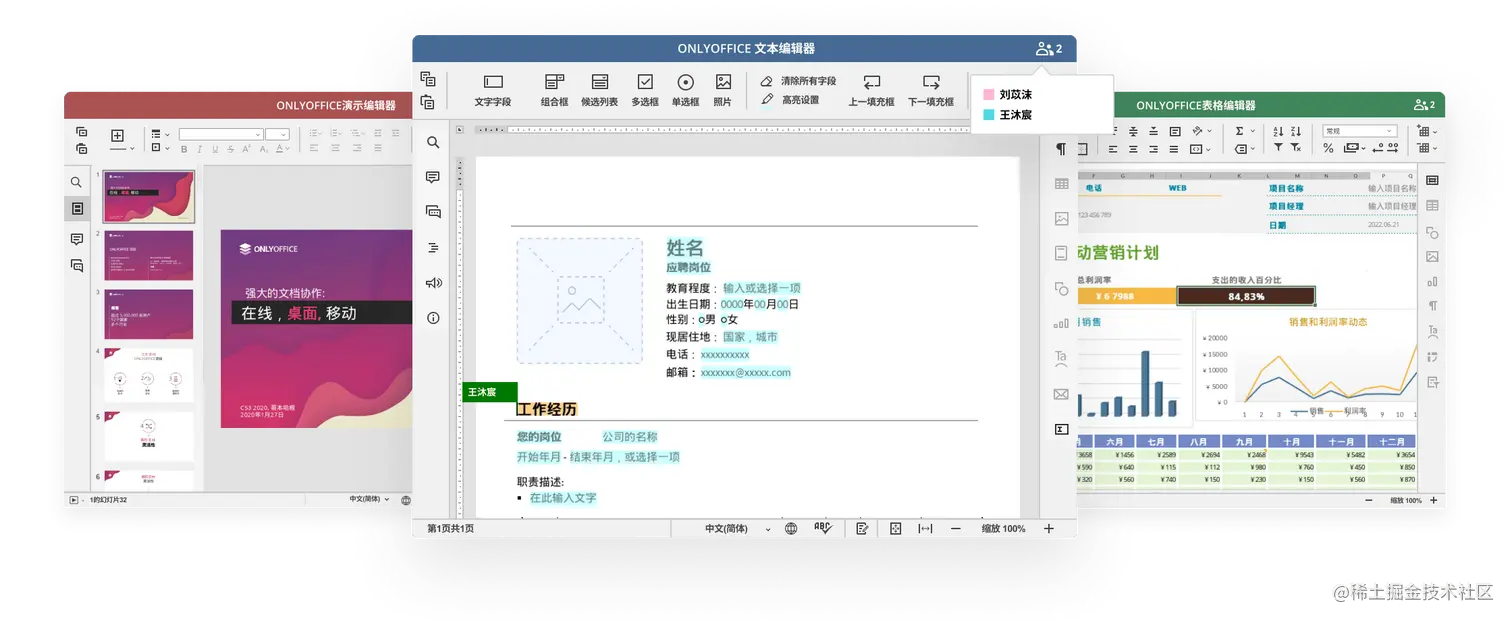Fit to page in document status bar
The height and width of the screenshot is (621, 1512).
pyautogui.click(x=896, y=529)
